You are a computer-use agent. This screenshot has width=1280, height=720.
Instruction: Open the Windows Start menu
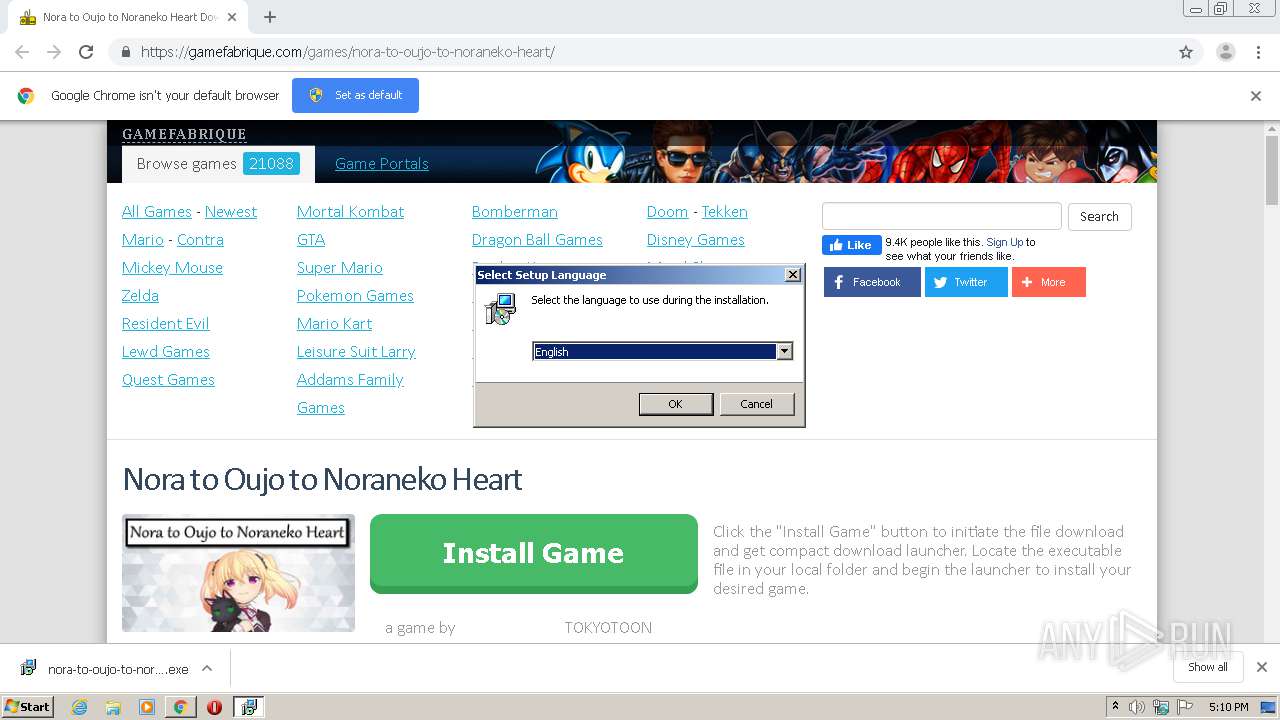(x=28, y=707)
